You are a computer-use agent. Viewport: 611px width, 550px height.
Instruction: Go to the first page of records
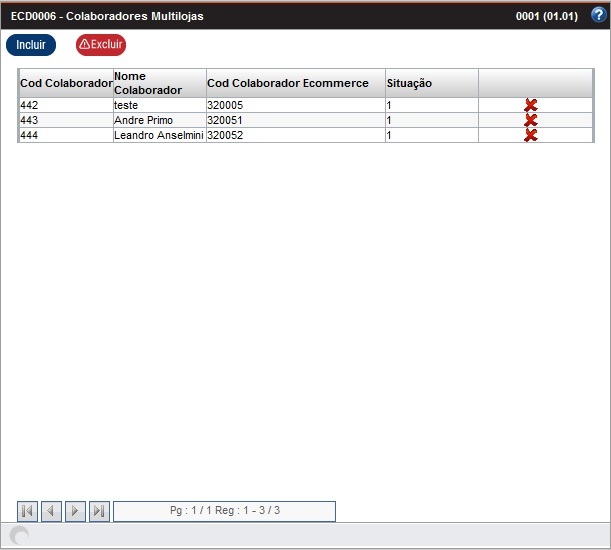28,511
